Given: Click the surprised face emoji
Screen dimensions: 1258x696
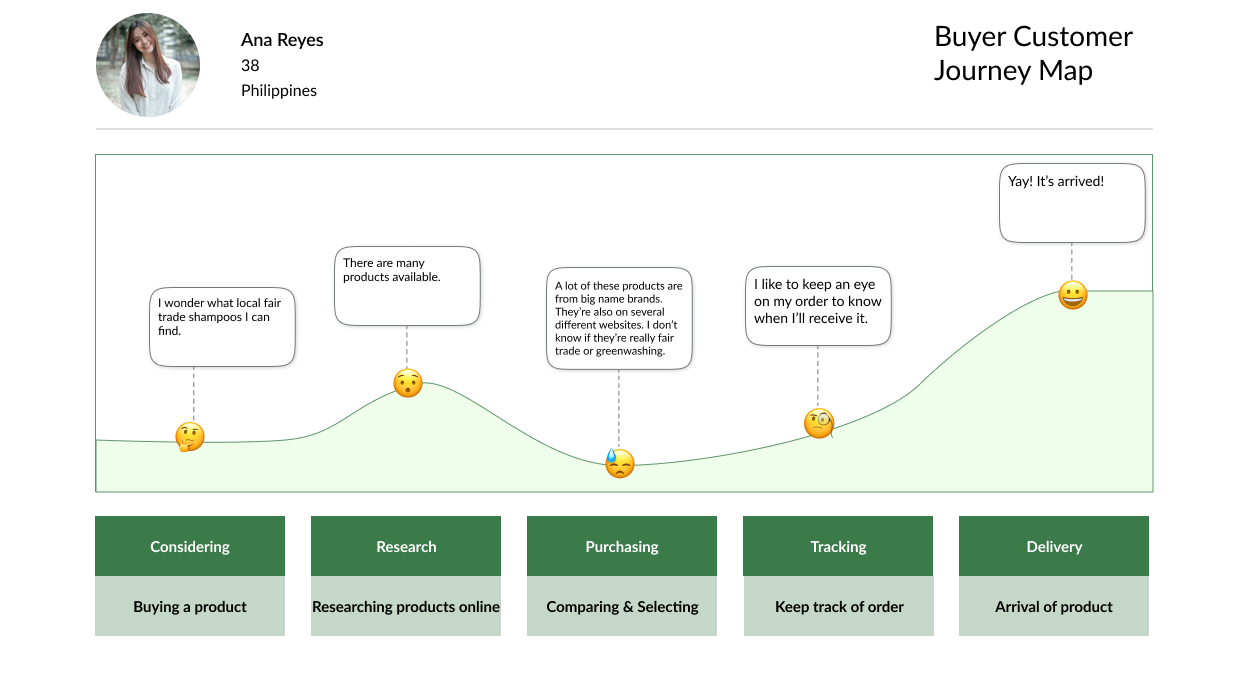Looking at the screenshot, I should tap(407, 383).
